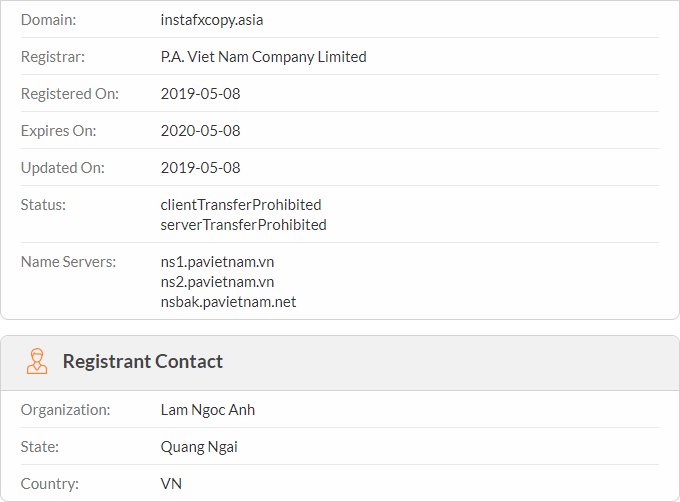Click the Status field label
This screenshot has width=680, height=502.
tap(43, 205)
